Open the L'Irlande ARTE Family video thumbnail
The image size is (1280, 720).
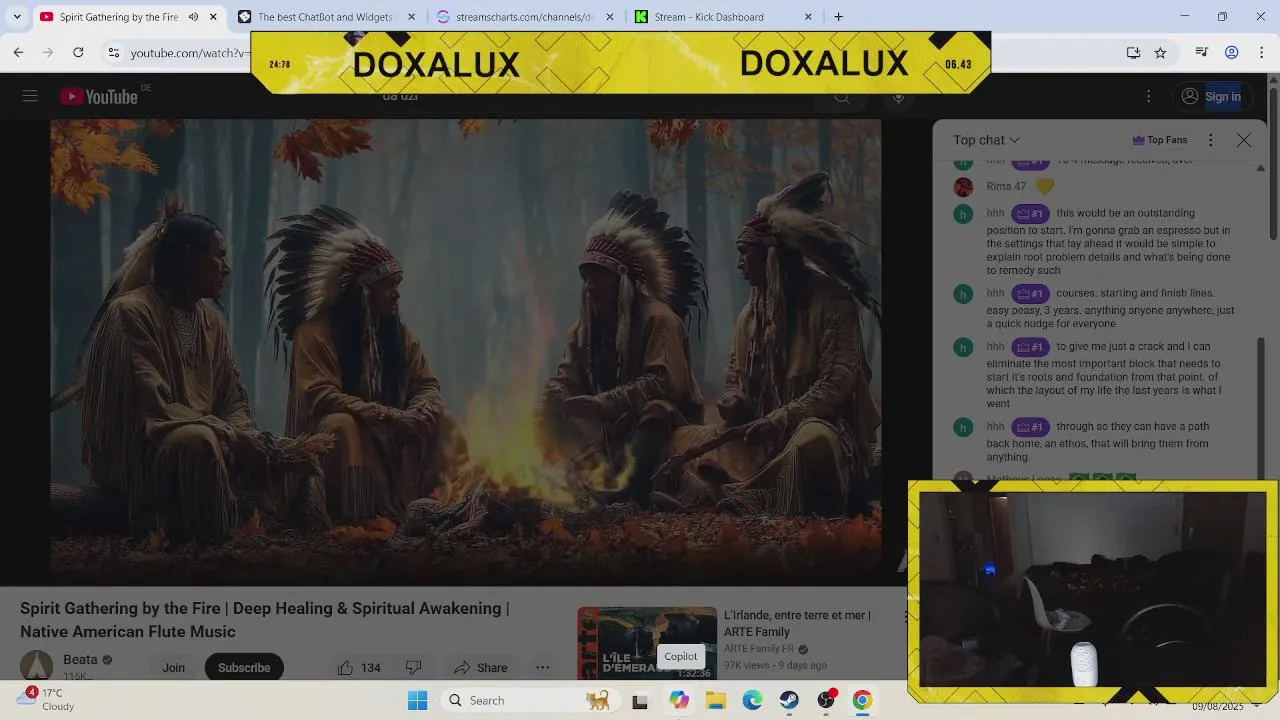(x=647, y=642)
